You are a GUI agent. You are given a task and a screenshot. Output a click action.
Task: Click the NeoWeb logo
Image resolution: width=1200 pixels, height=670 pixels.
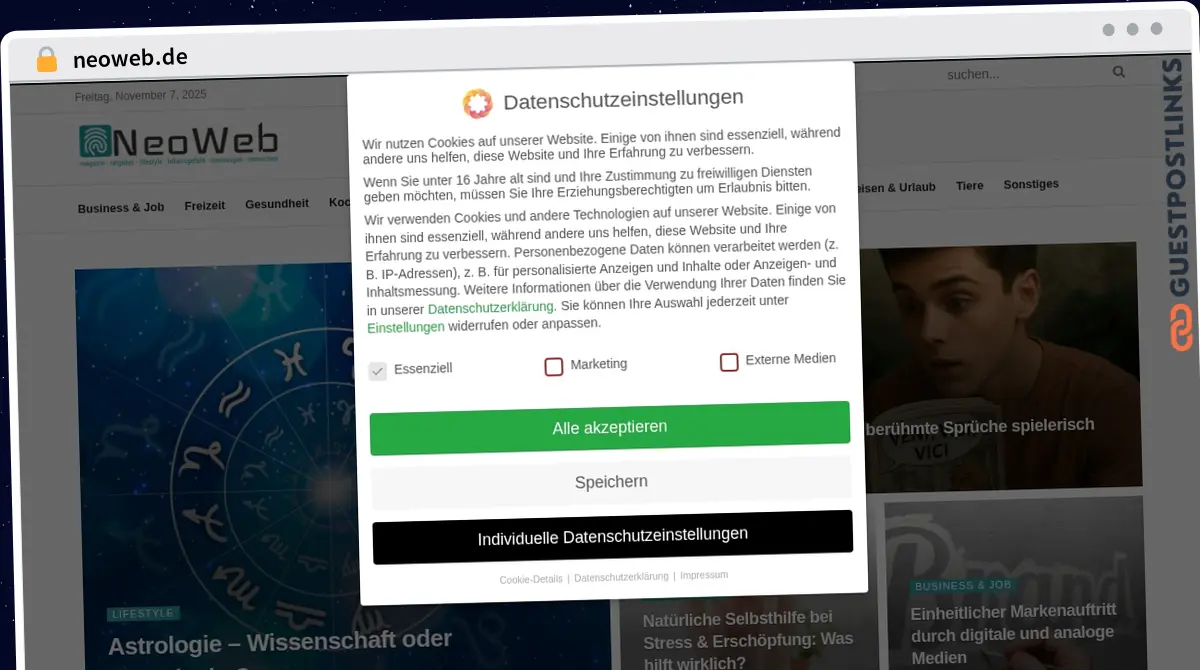[178, 143]
